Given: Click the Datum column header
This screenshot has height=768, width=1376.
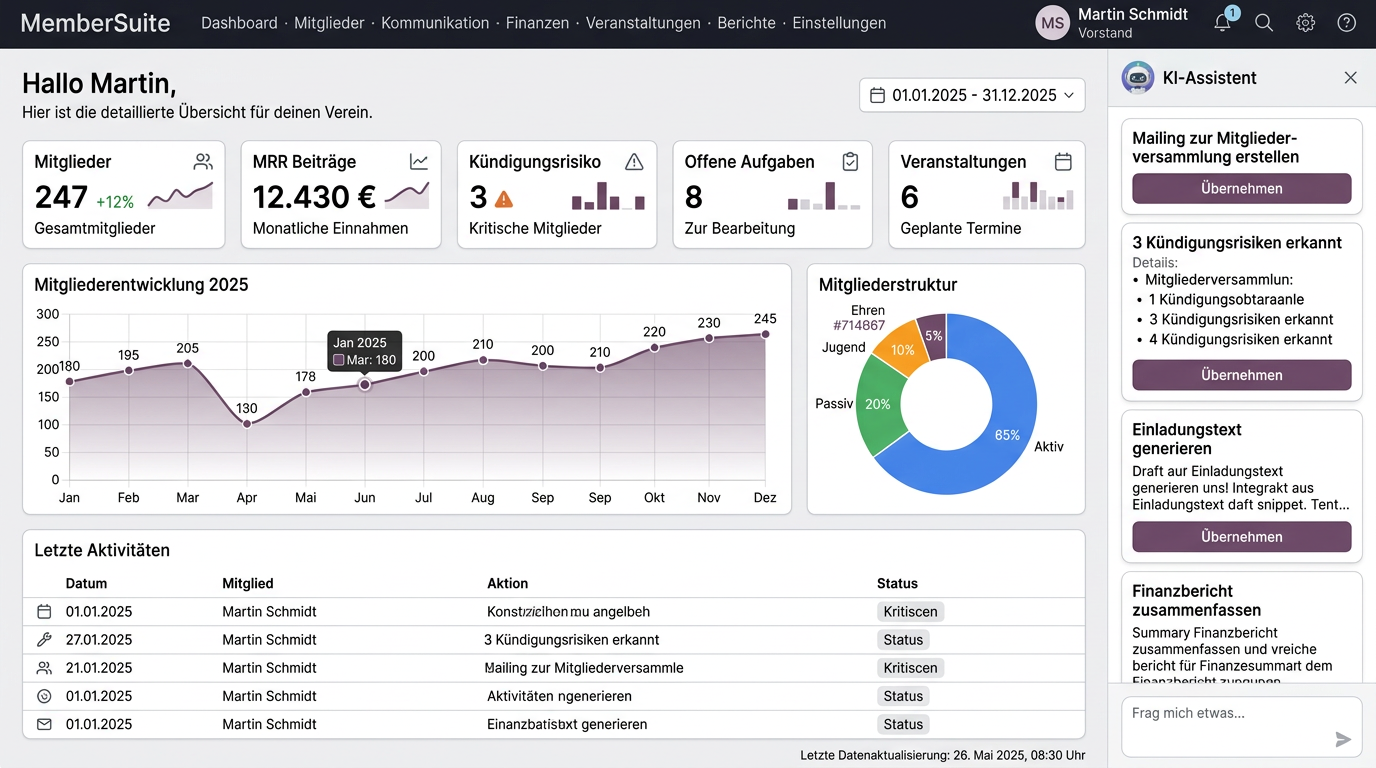Looking at the screenshot, I should 86,583.
